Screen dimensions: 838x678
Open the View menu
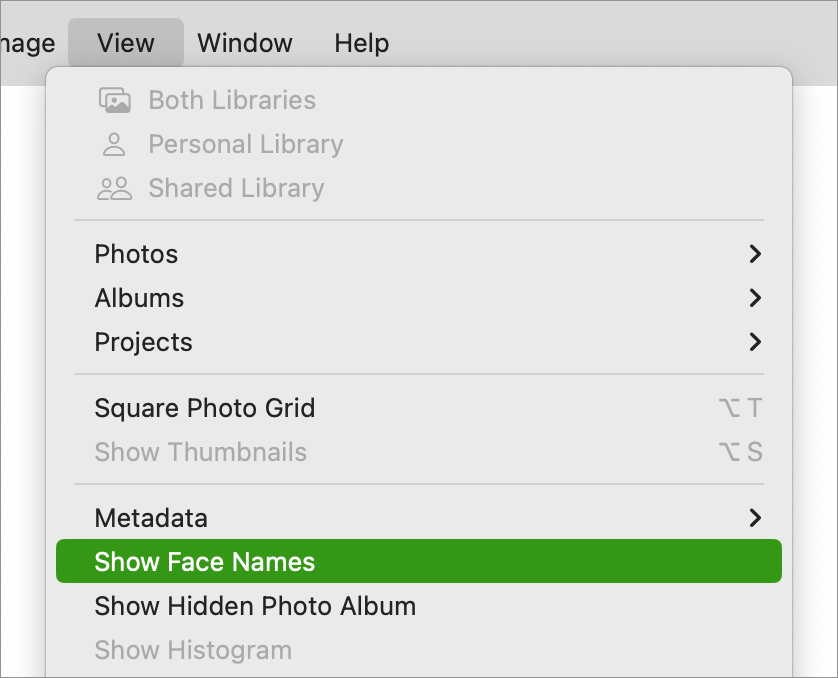click(126, 43)
